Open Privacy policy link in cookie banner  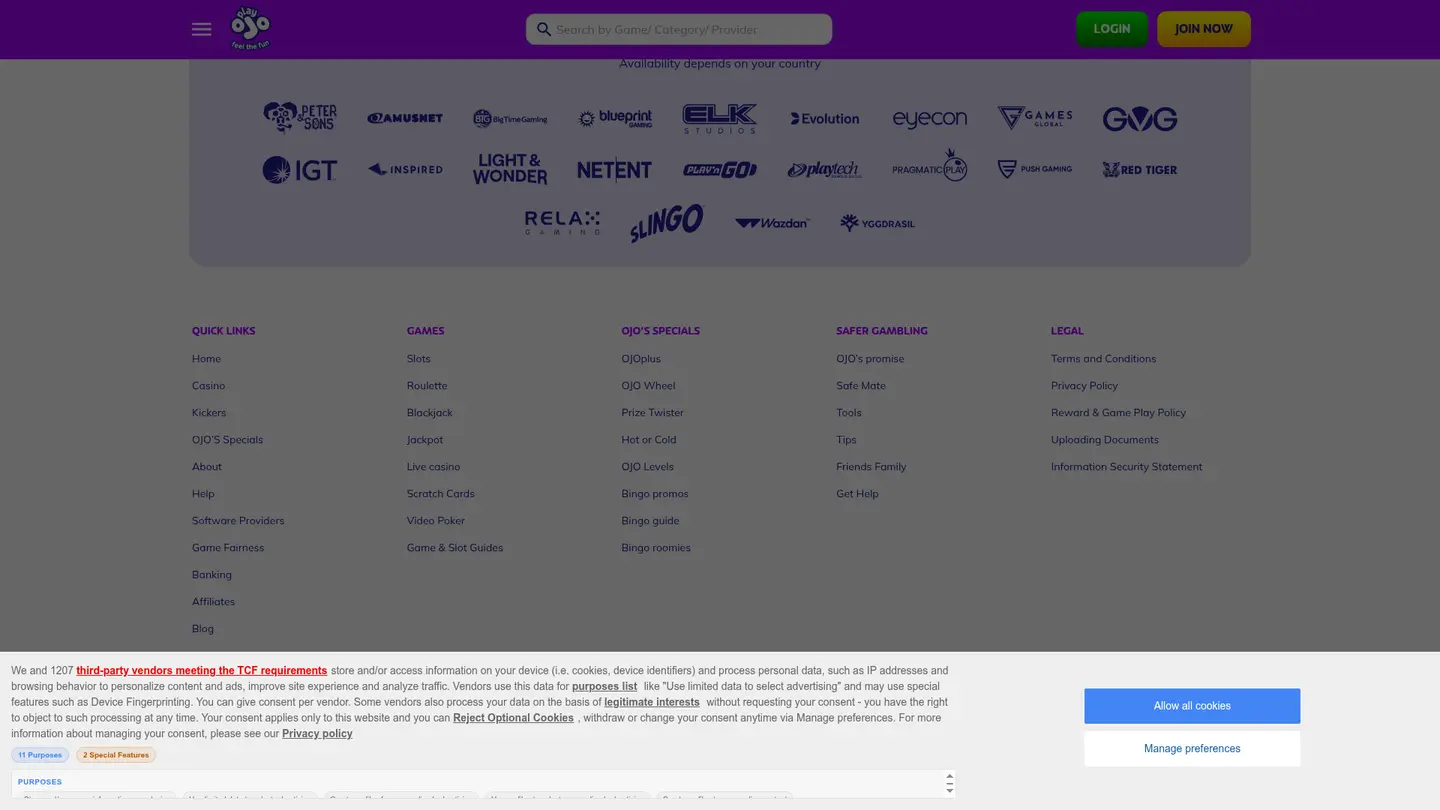[317, 734]
